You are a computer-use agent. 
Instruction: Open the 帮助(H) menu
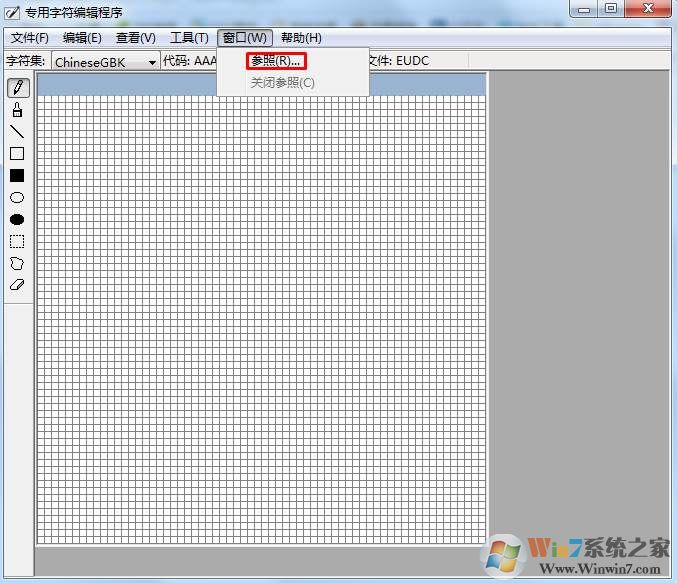click(301, 38)
